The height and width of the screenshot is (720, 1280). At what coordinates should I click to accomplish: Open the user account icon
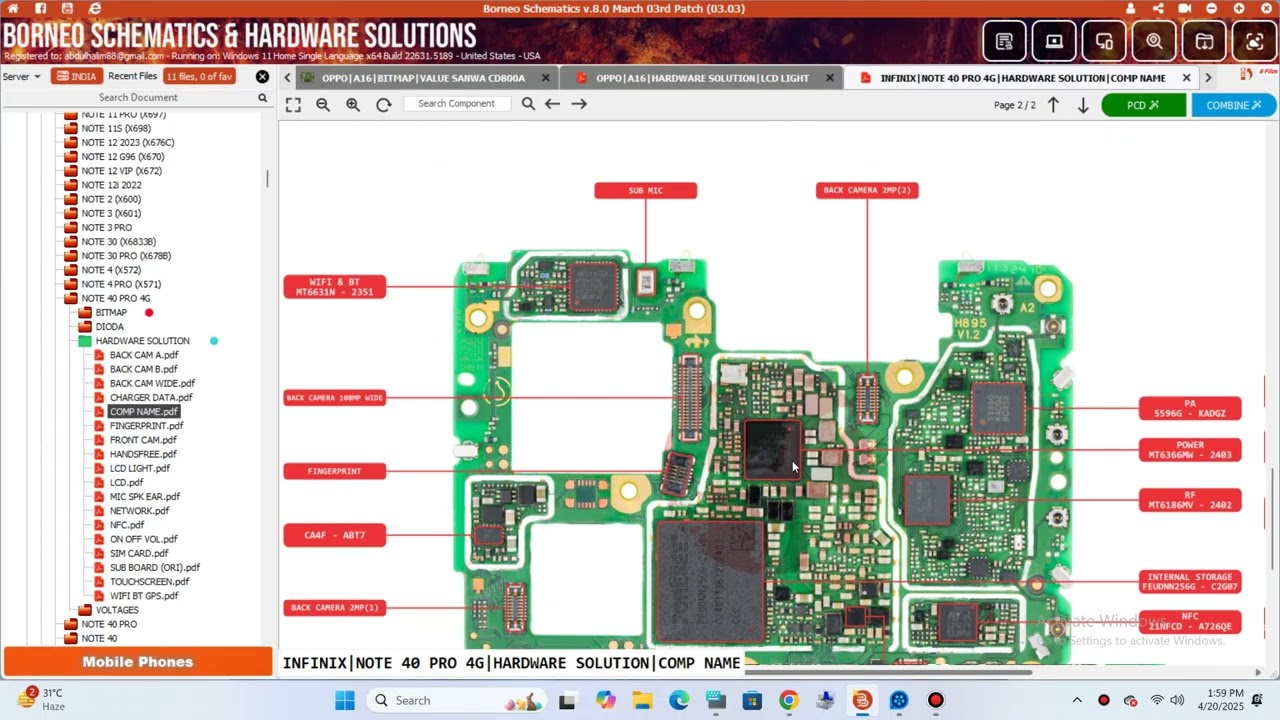click(1131, 8)
